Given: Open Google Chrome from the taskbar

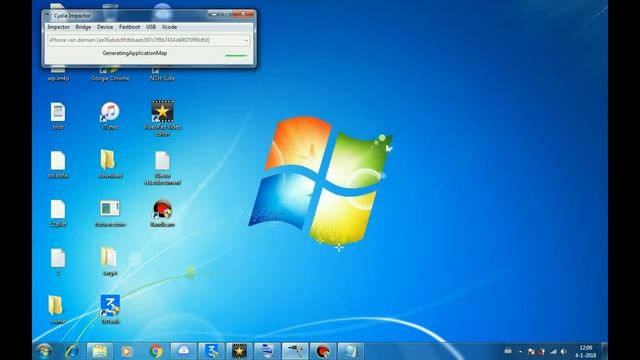Looking at the screenshot, I should 156,351.
